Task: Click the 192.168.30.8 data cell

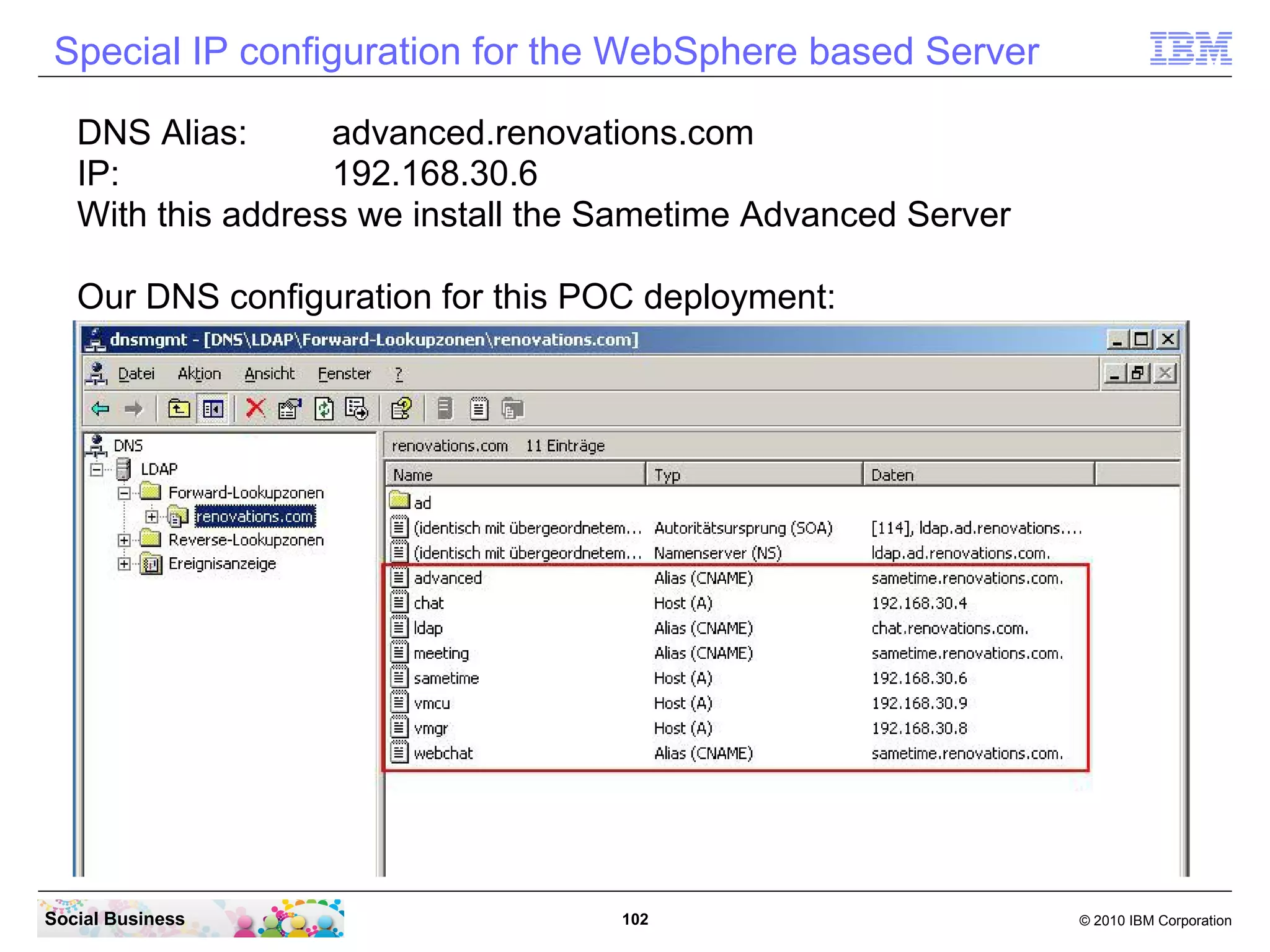Action: point(919,728)
